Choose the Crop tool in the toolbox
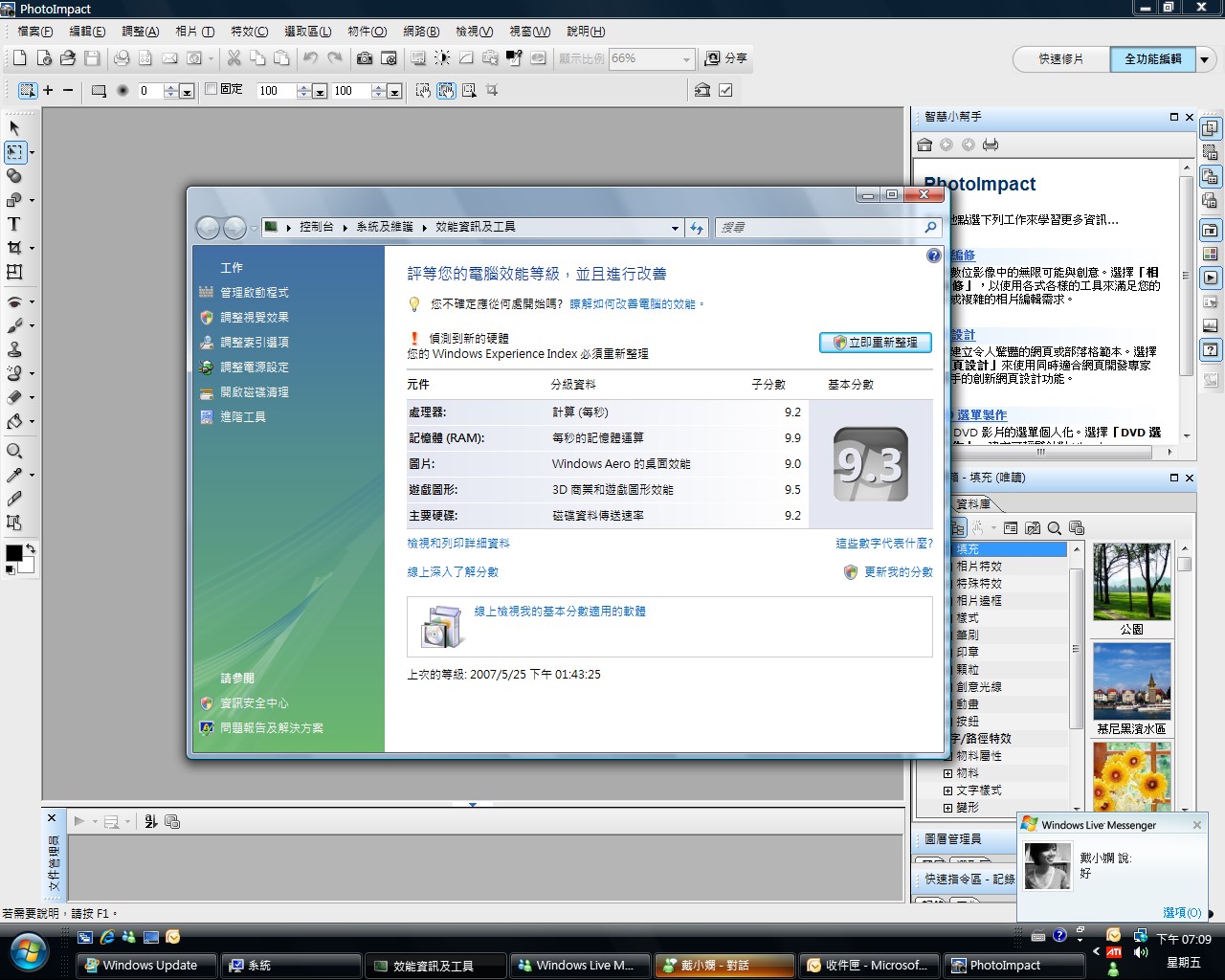 point(14,248)
